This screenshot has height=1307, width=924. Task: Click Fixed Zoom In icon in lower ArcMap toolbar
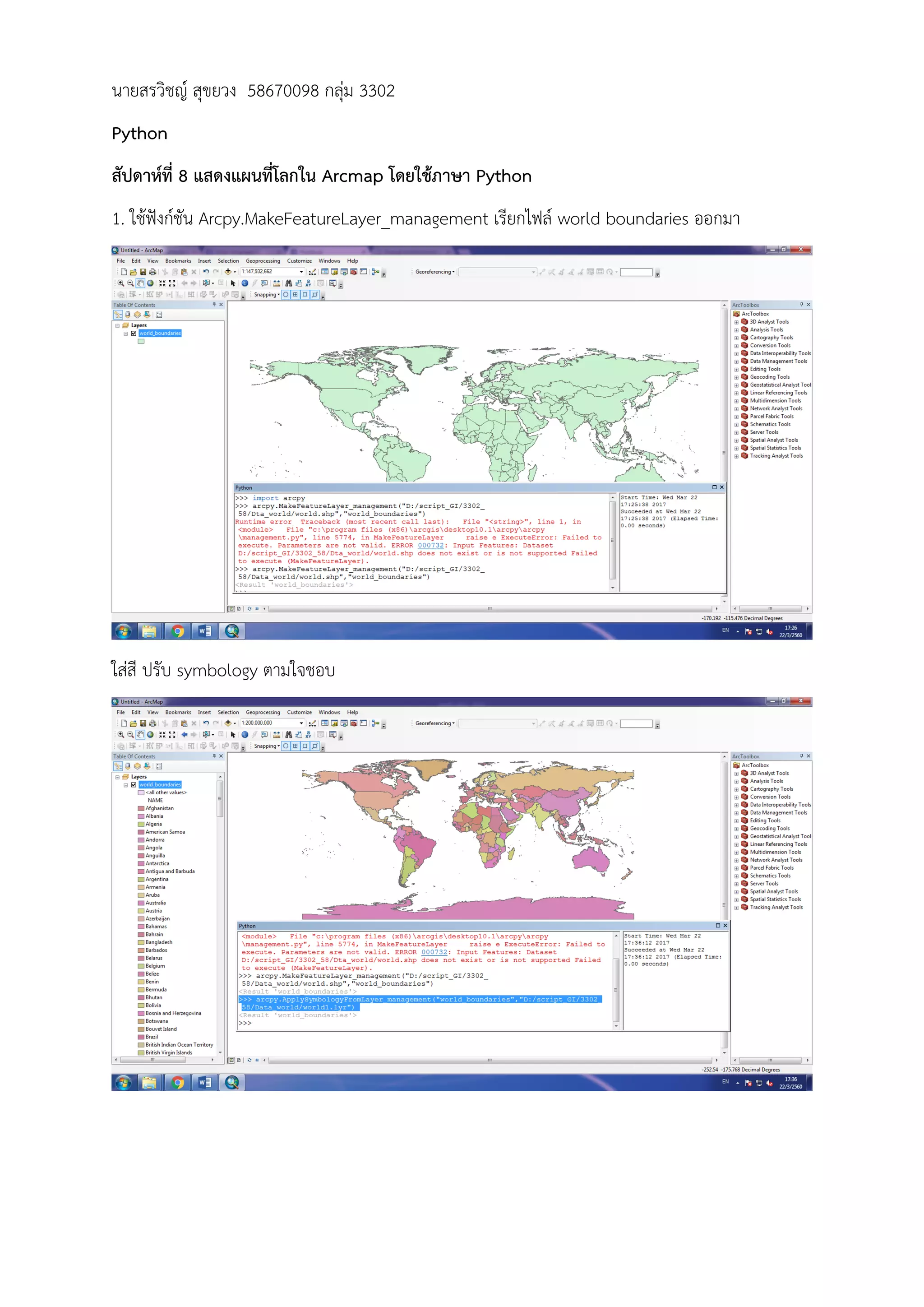point(162,734)
